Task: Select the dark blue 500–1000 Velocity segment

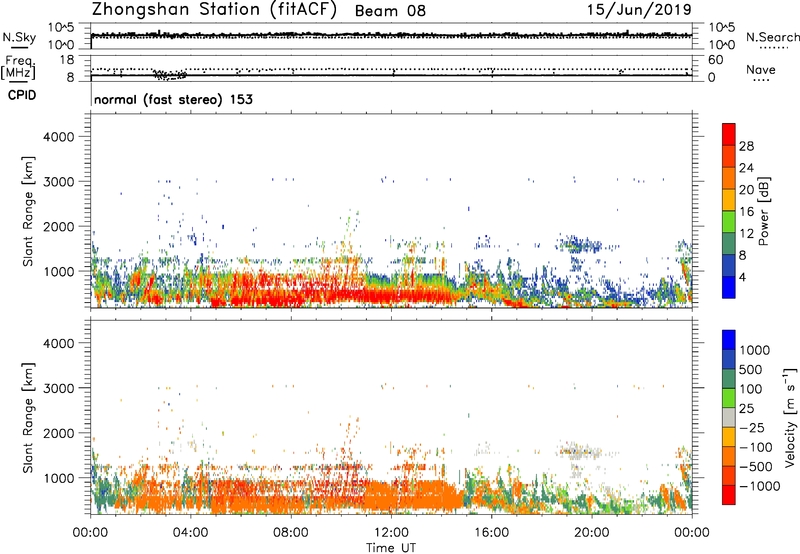Action: [x=729, y=359]
